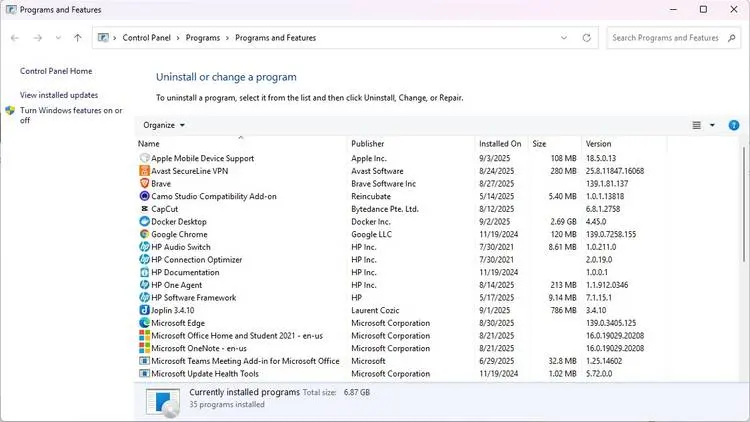Click the Microsoft Edge icon in list
Screen dimensions: 750x422
[144, 323]
